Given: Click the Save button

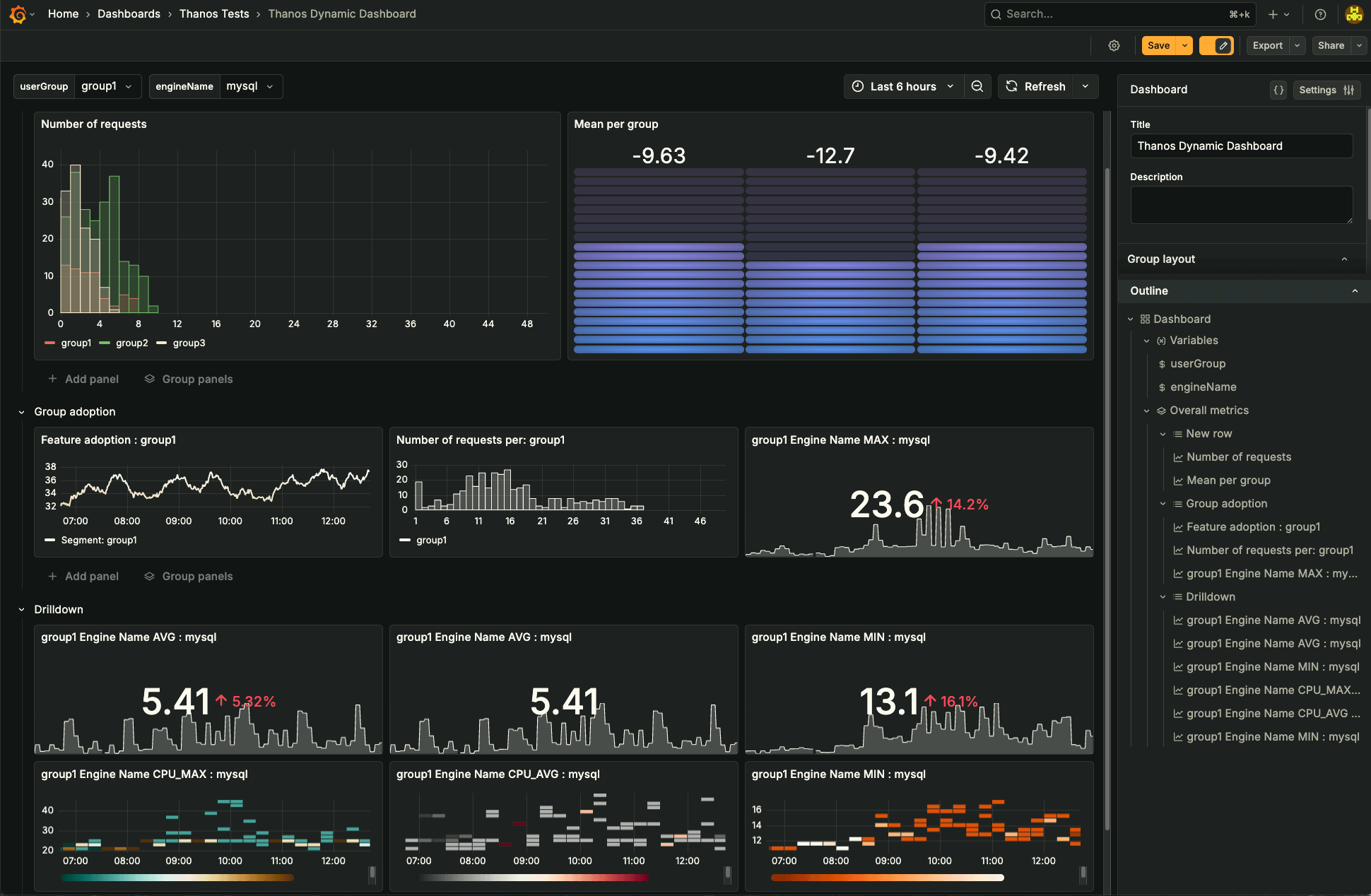Looking at the screenshot, I should [1158, 45].
